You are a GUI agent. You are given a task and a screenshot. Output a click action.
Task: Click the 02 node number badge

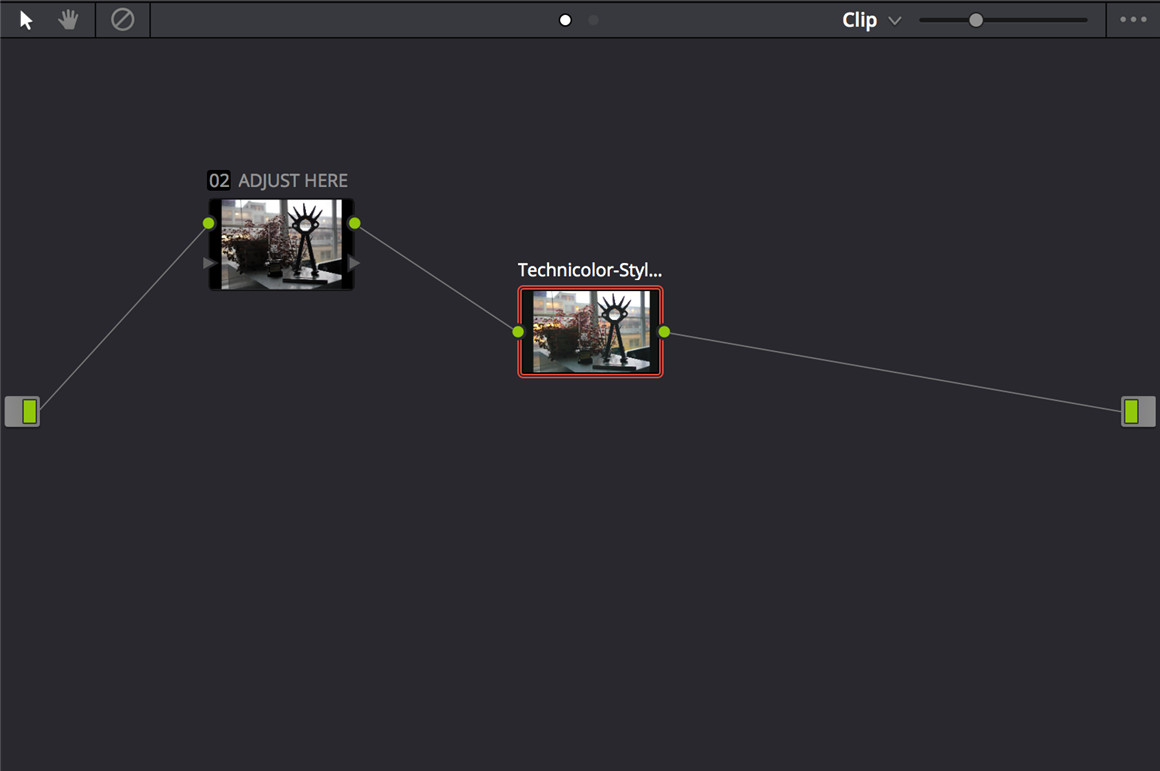pyautogui.click(x=218, y=181)
